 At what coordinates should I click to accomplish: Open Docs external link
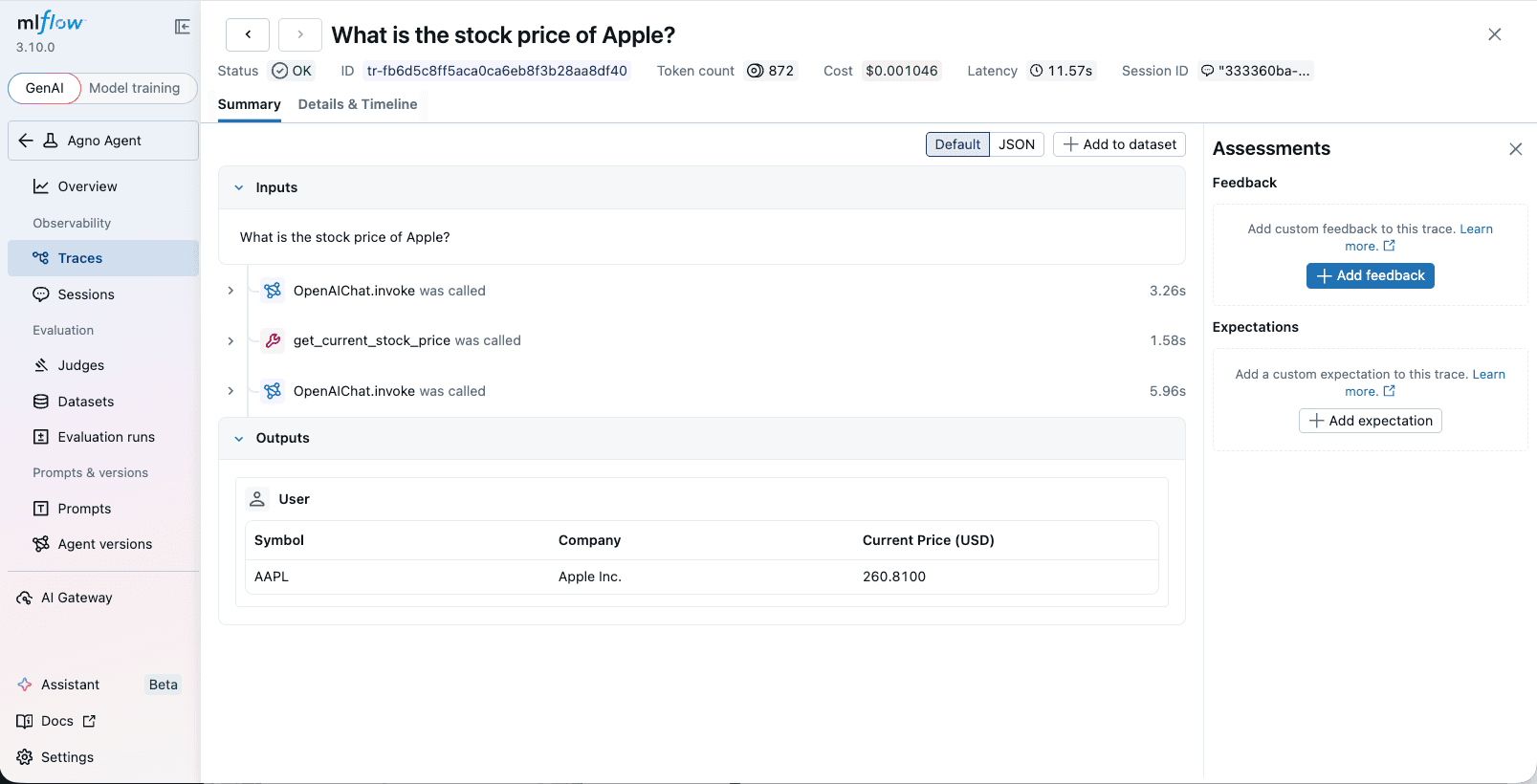(56, 721)
